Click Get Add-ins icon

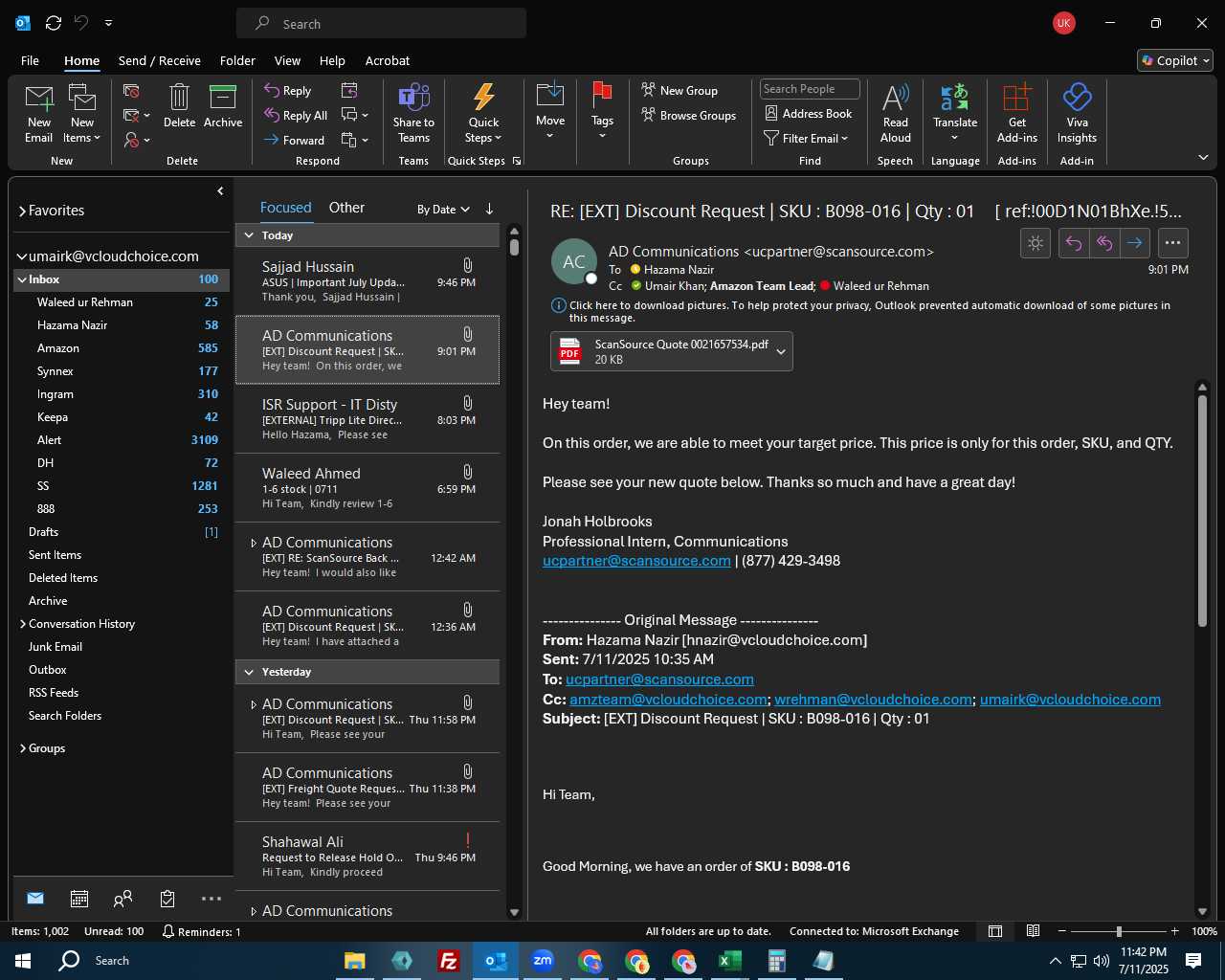click(1016, 98)
